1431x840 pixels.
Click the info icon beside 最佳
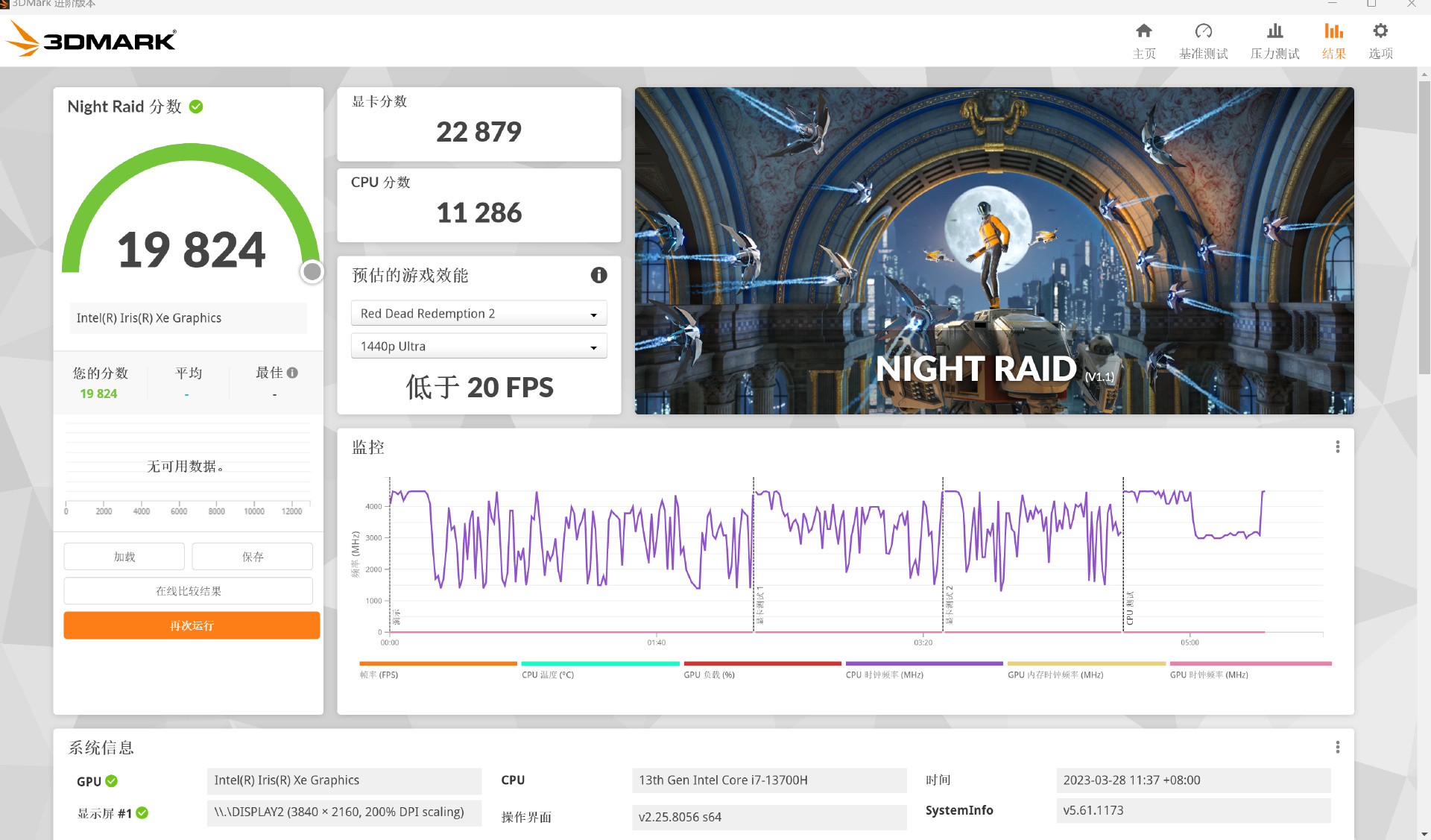pyautogui.click(x=292, y=373)
